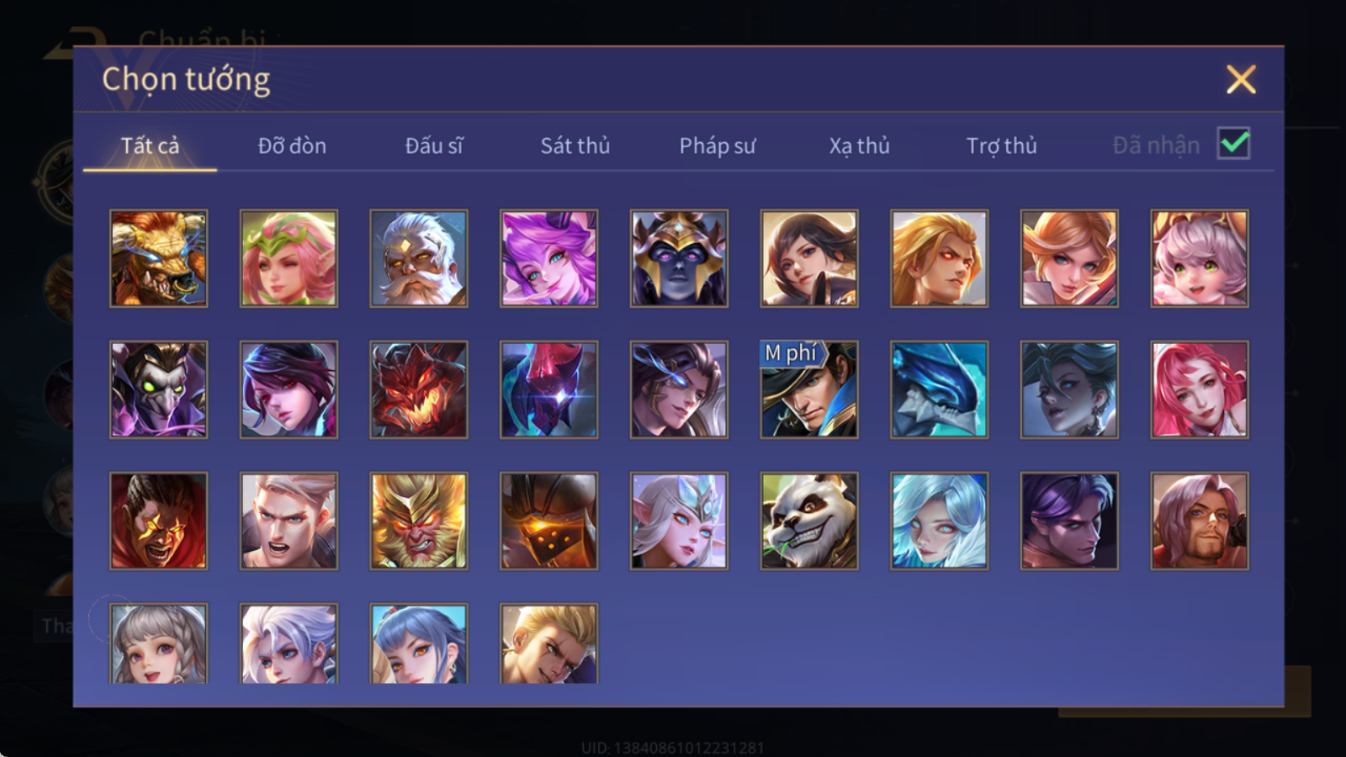The image size is (1346, 757).
Task: Close the Chọn tướng dialog
Action: click(x=1241, y=80)
